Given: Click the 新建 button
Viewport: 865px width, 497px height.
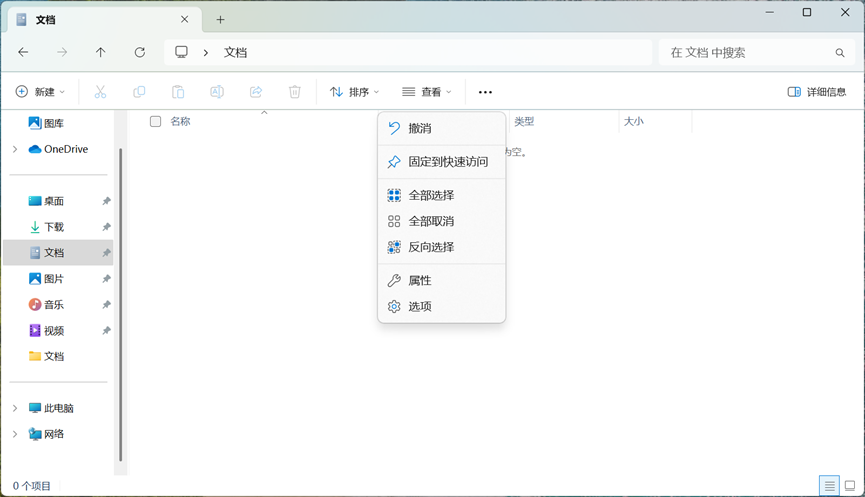Looking at the screenshot, I should click(40, 92).
